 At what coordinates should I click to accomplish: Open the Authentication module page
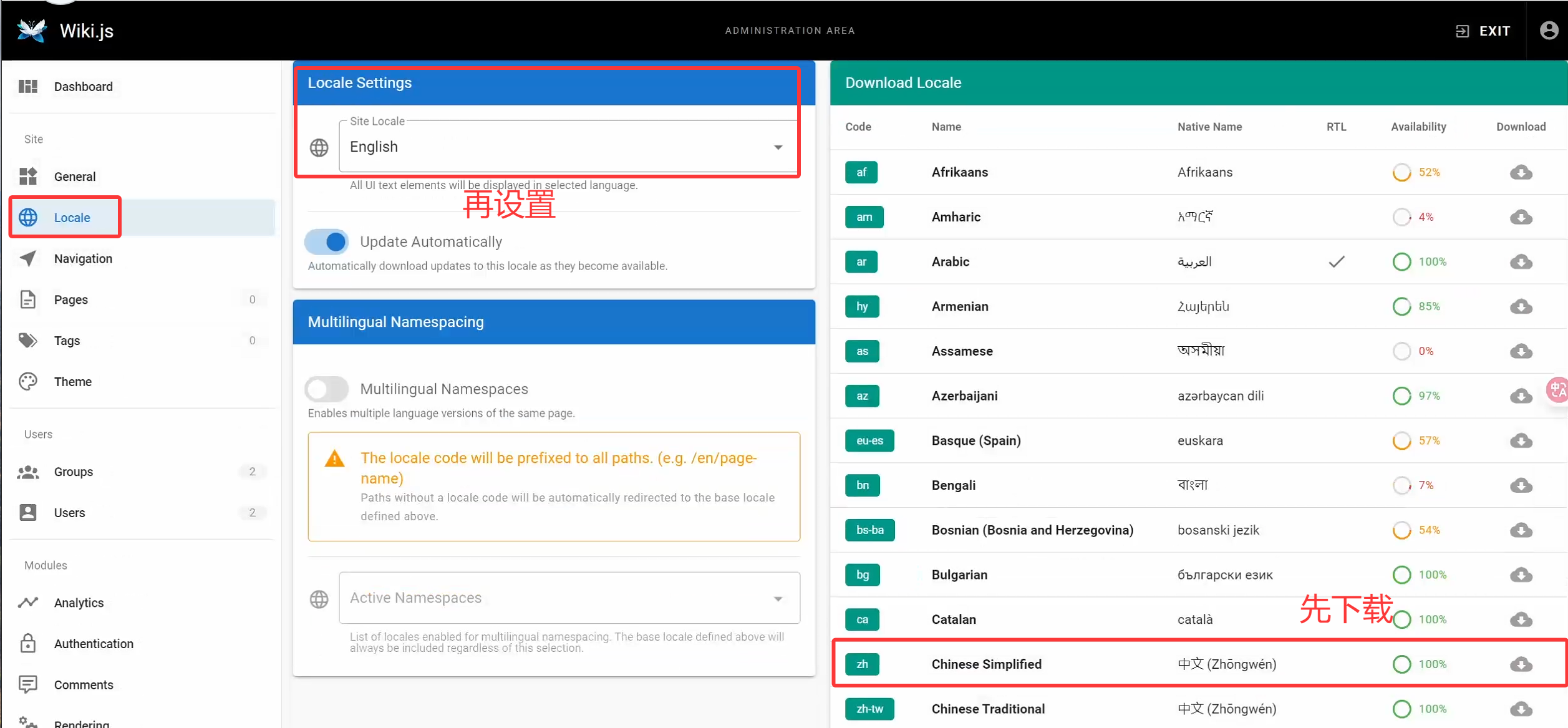94,644
